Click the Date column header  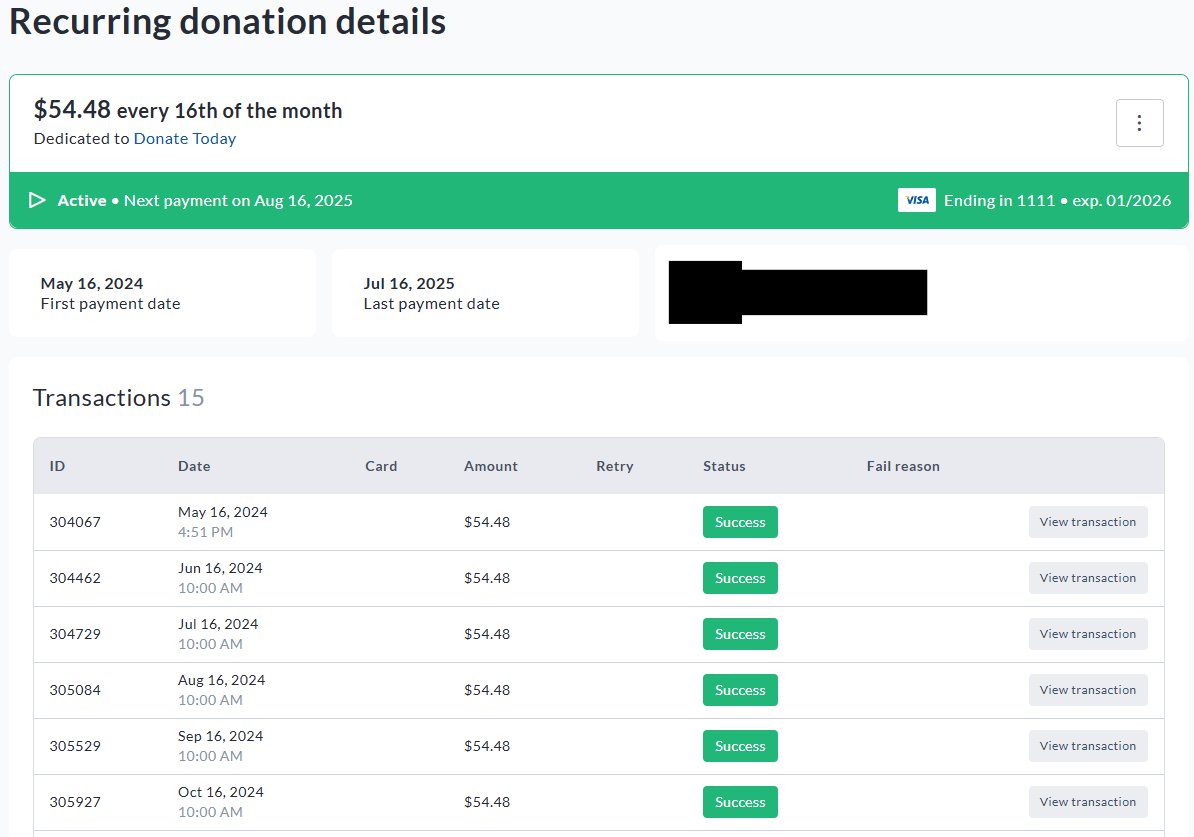194,466
